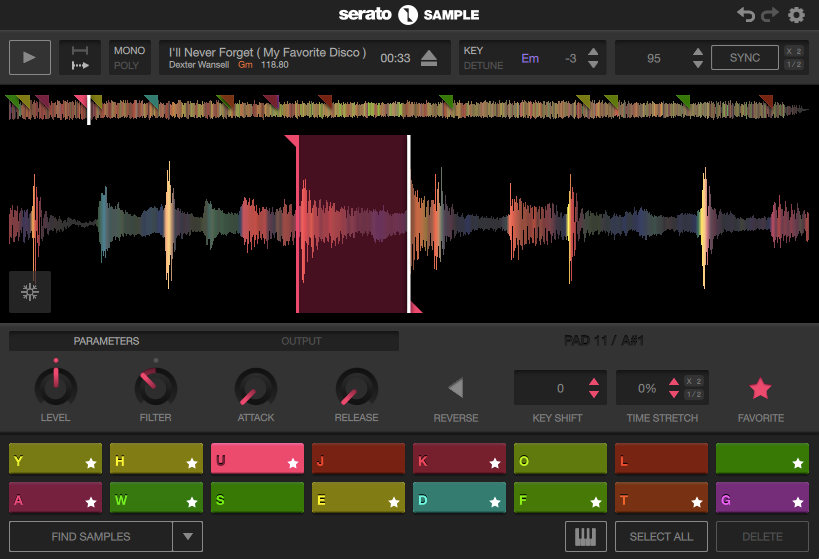Select pad F
Viewport: 819px width, 559px height.
560,497
